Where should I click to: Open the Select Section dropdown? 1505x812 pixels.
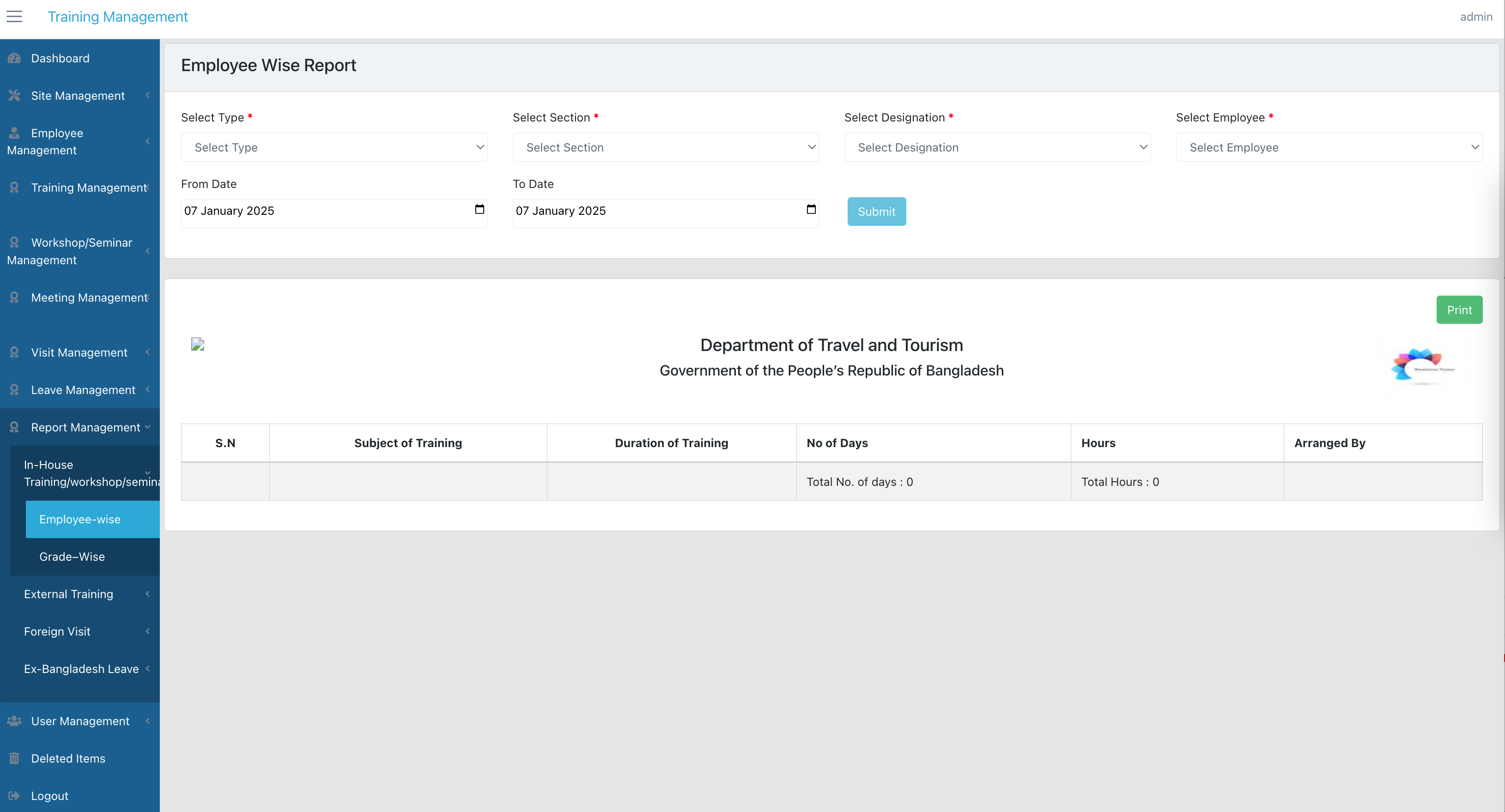[666, 147]
